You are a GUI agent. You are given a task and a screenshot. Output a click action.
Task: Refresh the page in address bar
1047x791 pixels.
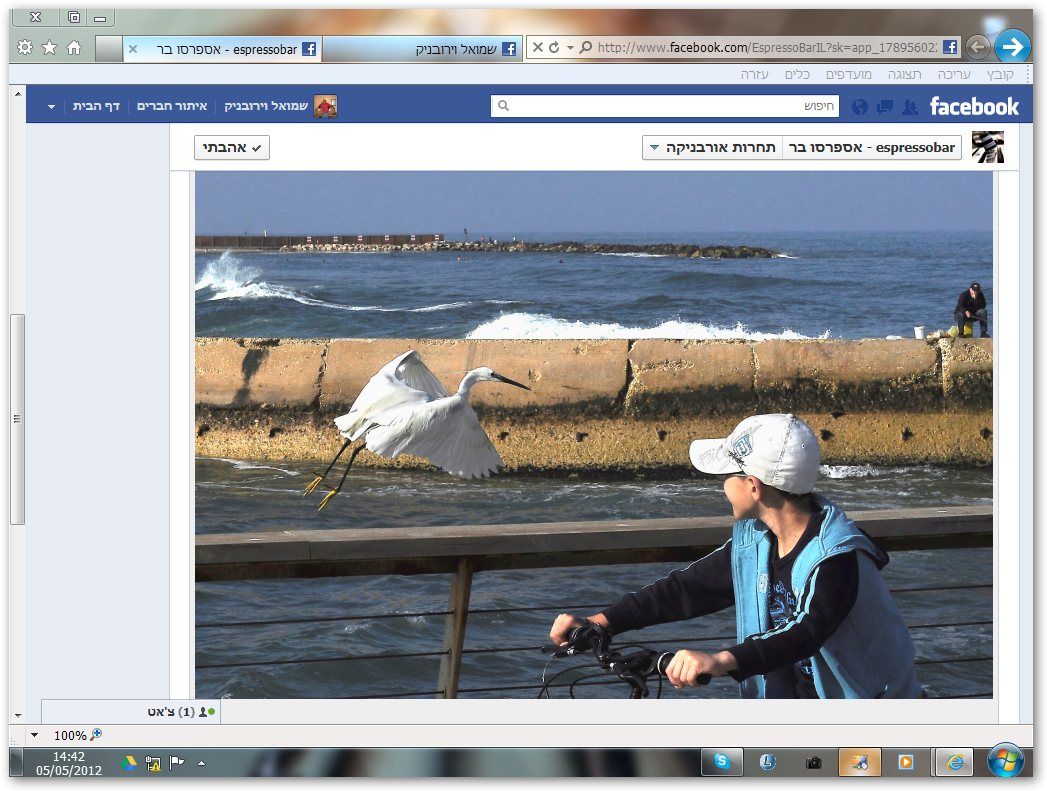pos(553,48)
